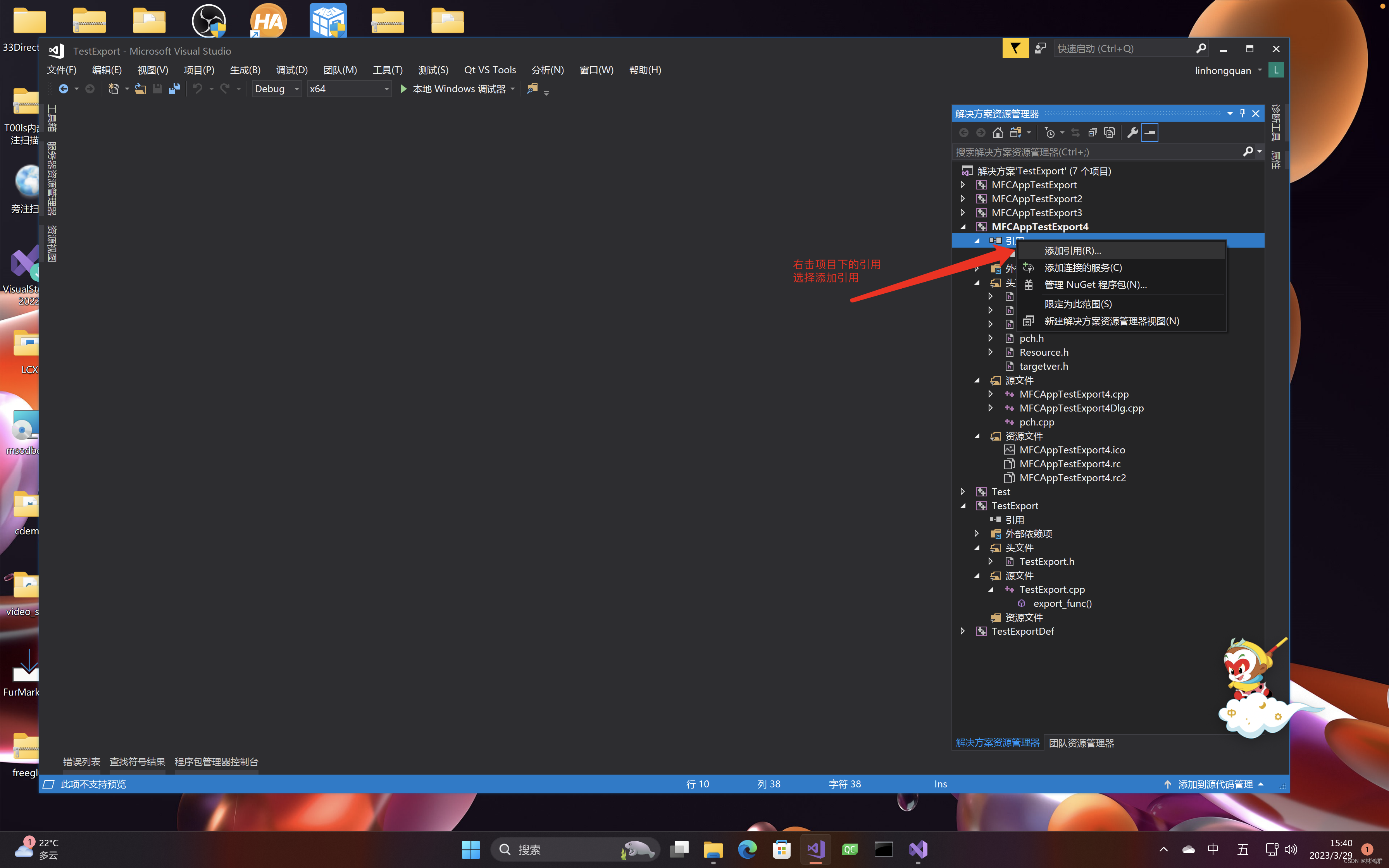Click the Quick Launch search magnifier icon
Screen dimensions: 1389x868
1201,48
